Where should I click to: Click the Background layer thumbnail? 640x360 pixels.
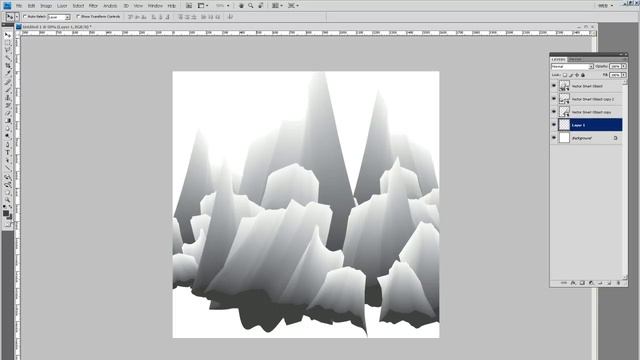(x=564, y=138)
